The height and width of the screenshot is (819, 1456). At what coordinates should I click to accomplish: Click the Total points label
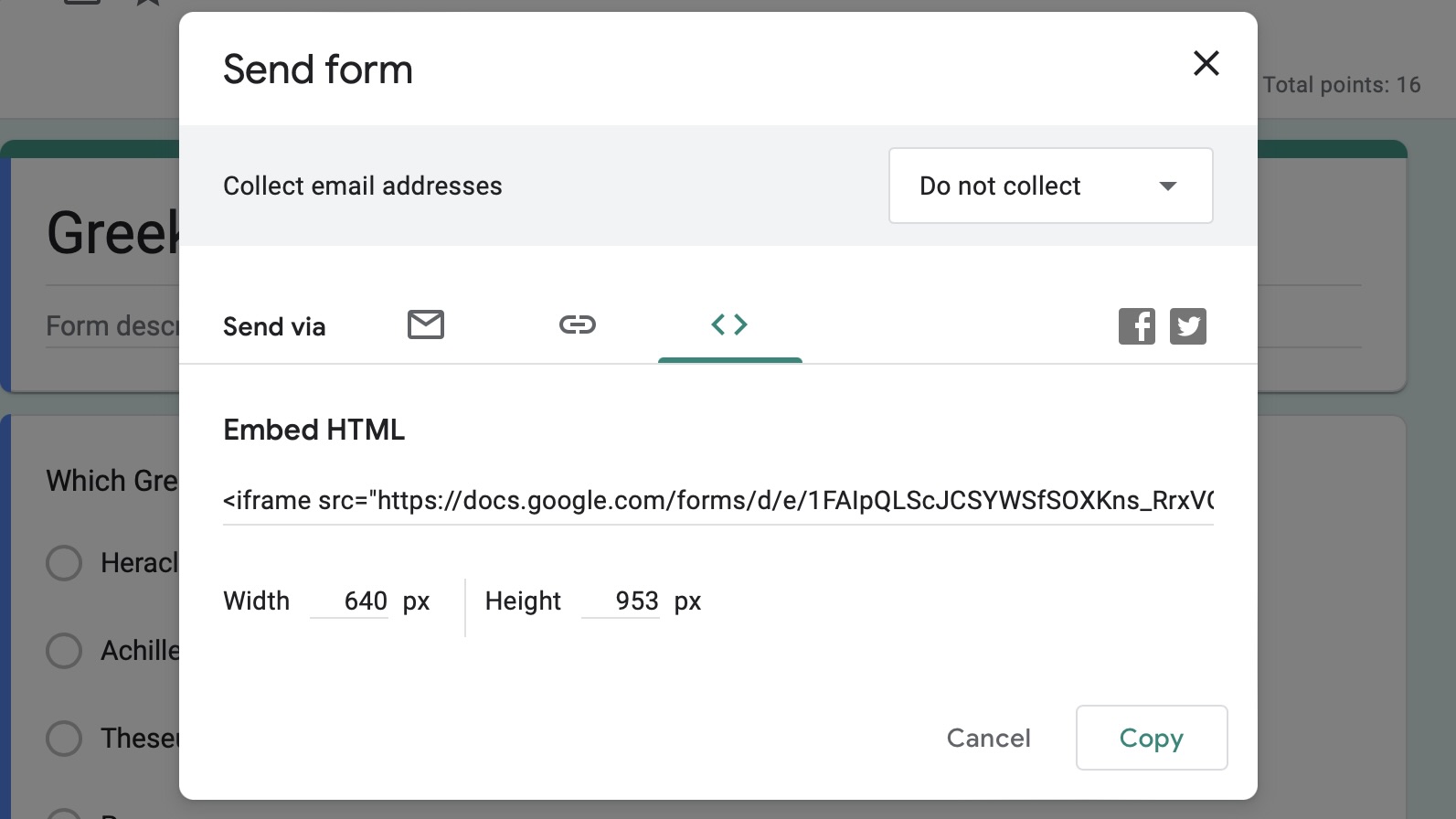coord(1341,85)
